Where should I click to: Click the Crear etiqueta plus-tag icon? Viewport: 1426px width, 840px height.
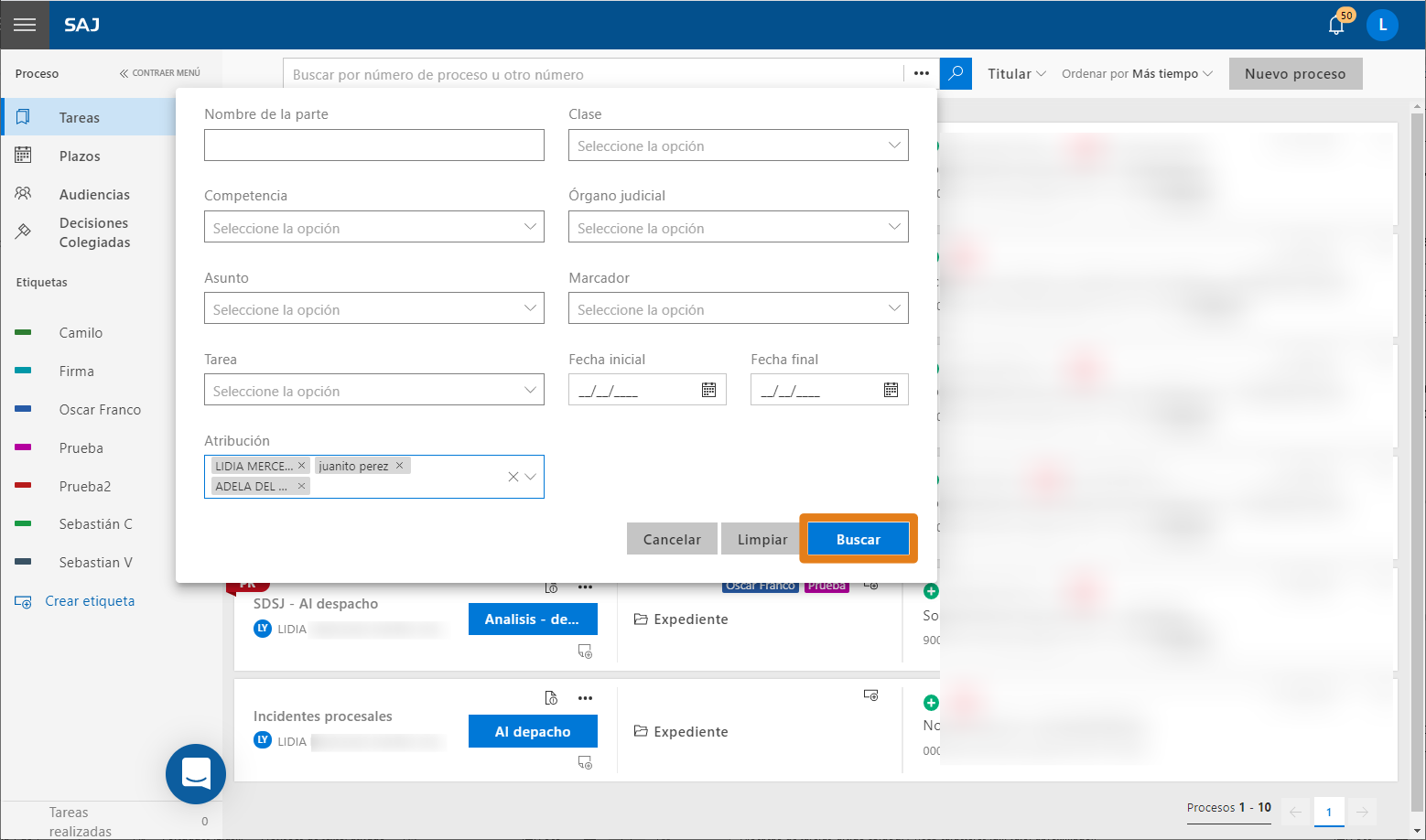(23, 601)
